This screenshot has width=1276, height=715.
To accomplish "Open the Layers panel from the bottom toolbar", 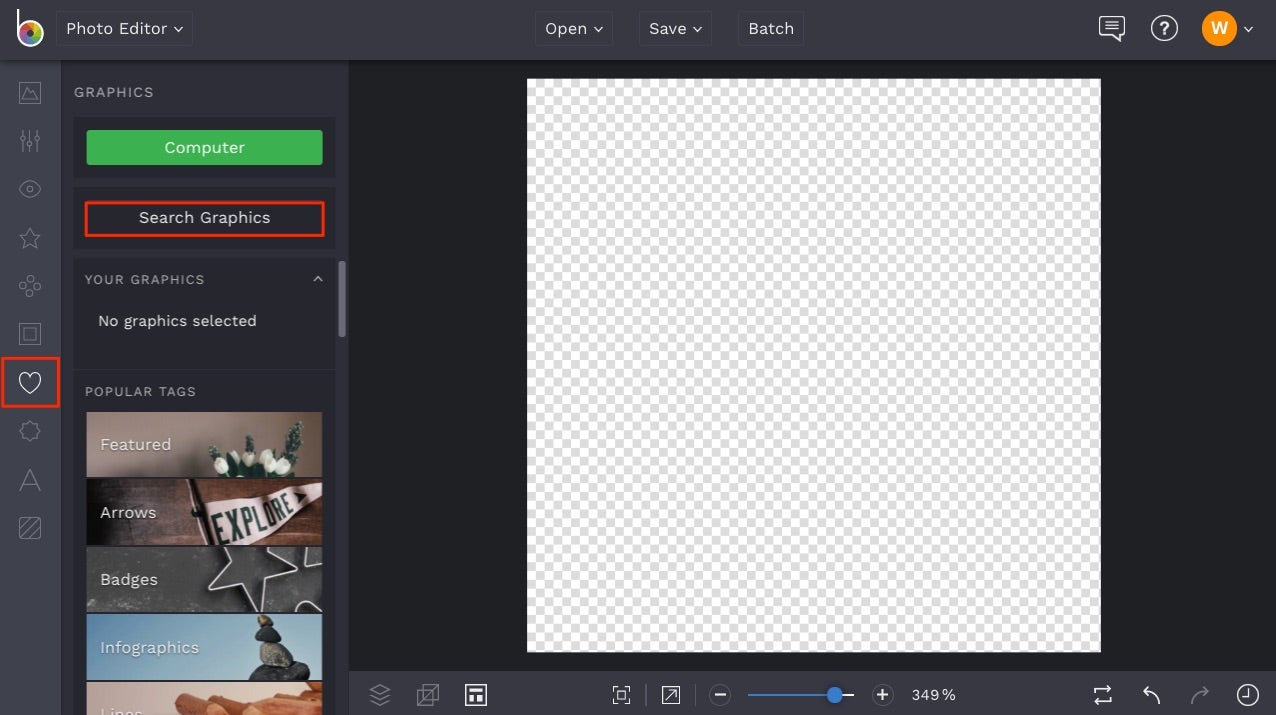I will [380, 694].
